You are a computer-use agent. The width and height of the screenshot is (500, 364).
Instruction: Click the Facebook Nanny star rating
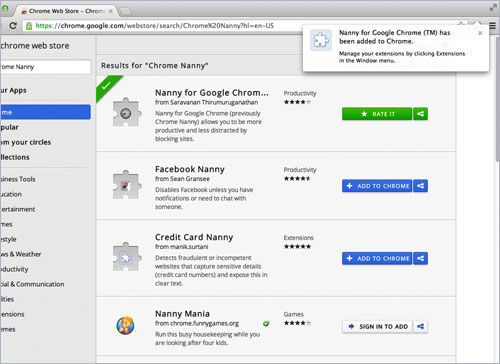[x=297, y=179]
